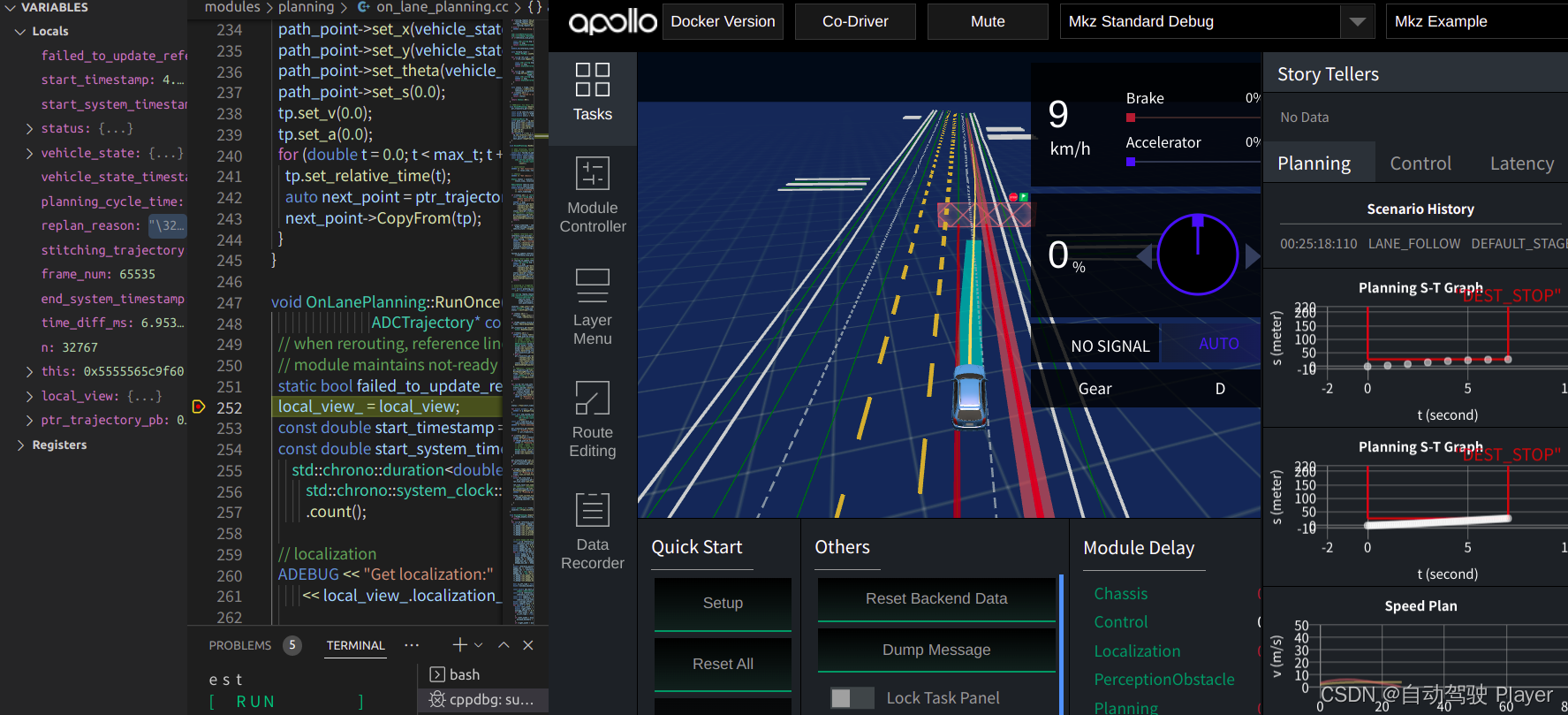Expand the ptr_trajectory_pb variable
Screen dimensions: 1568x715
pos(30,420)
